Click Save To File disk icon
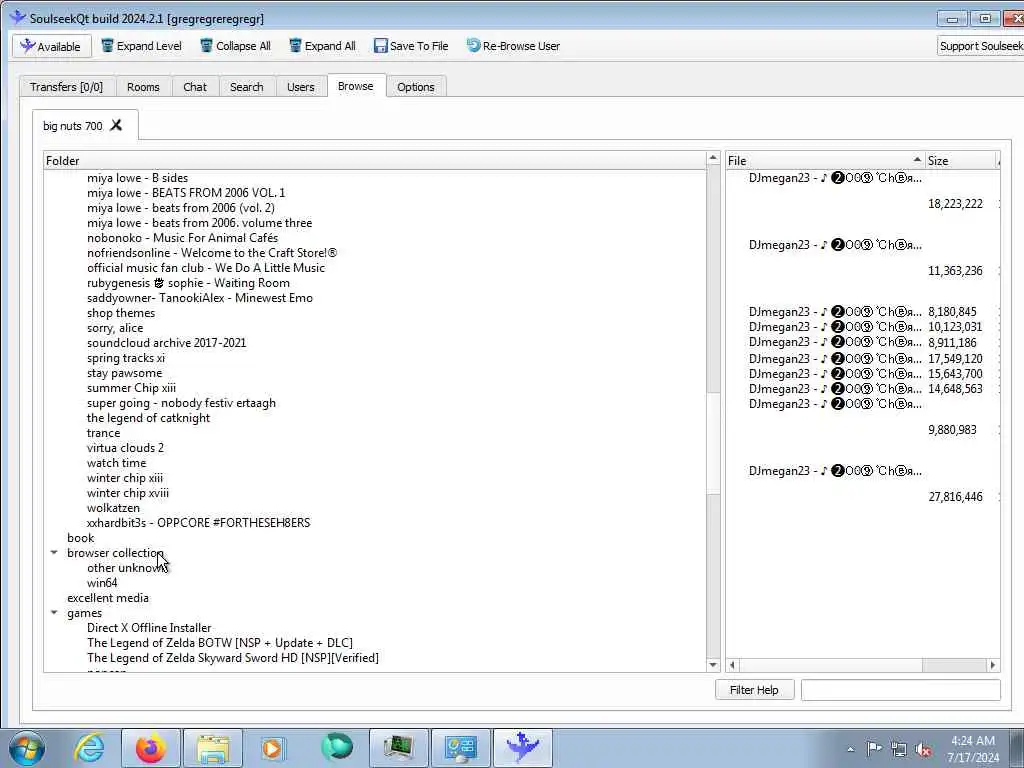1024x768 pixels. (381, 46)
